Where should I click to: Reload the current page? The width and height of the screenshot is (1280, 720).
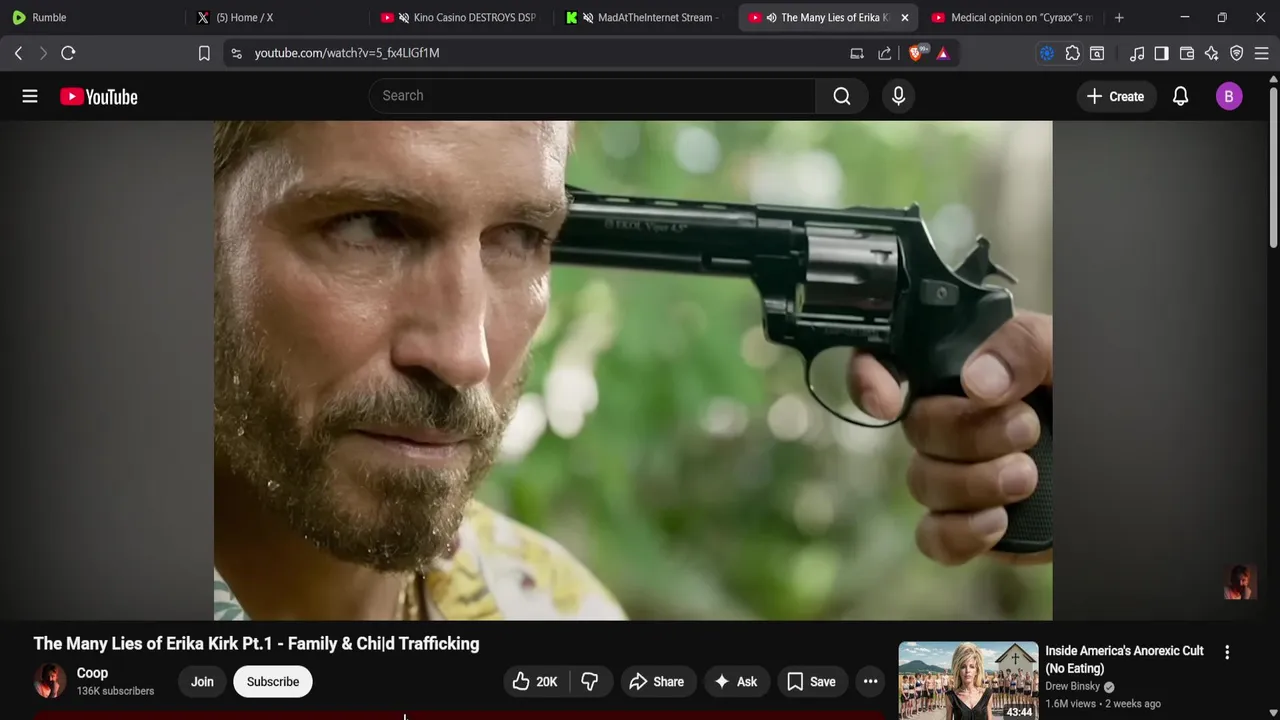click(68, 53)
